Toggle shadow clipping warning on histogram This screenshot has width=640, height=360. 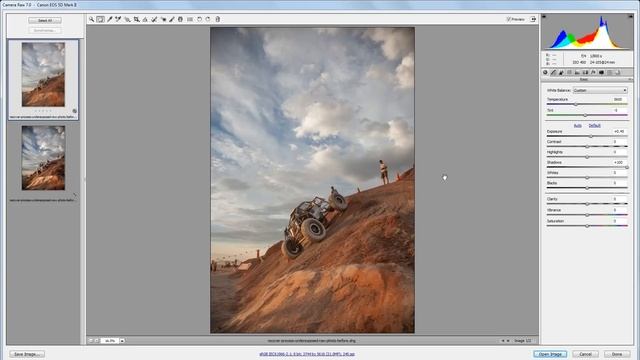(544, 16)
